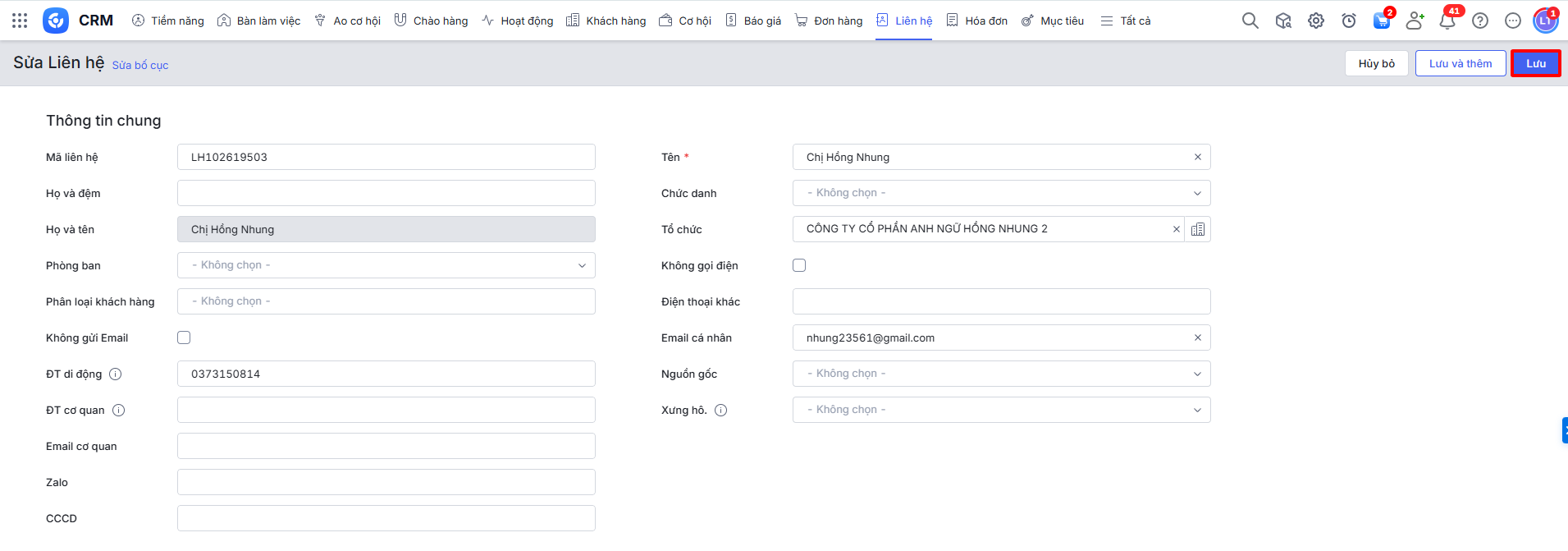Open the Báo giá menu item

(x=753, y=21)
